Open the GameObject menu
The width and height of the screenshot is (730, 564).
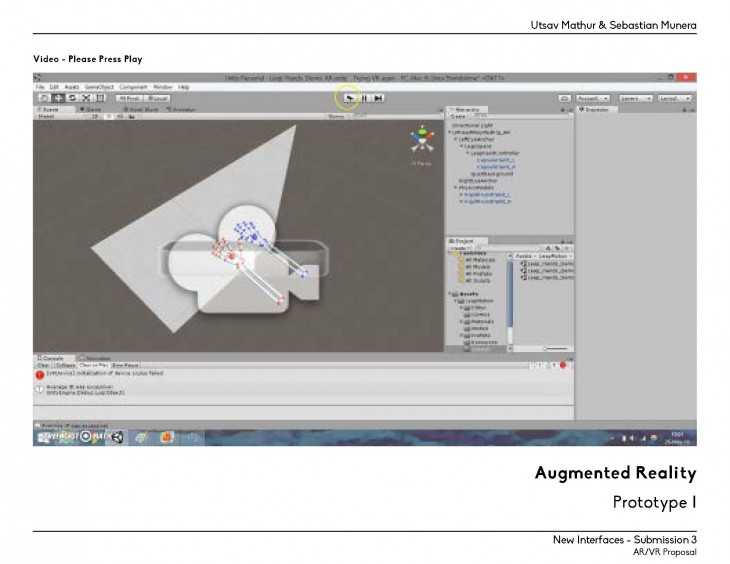100,87
